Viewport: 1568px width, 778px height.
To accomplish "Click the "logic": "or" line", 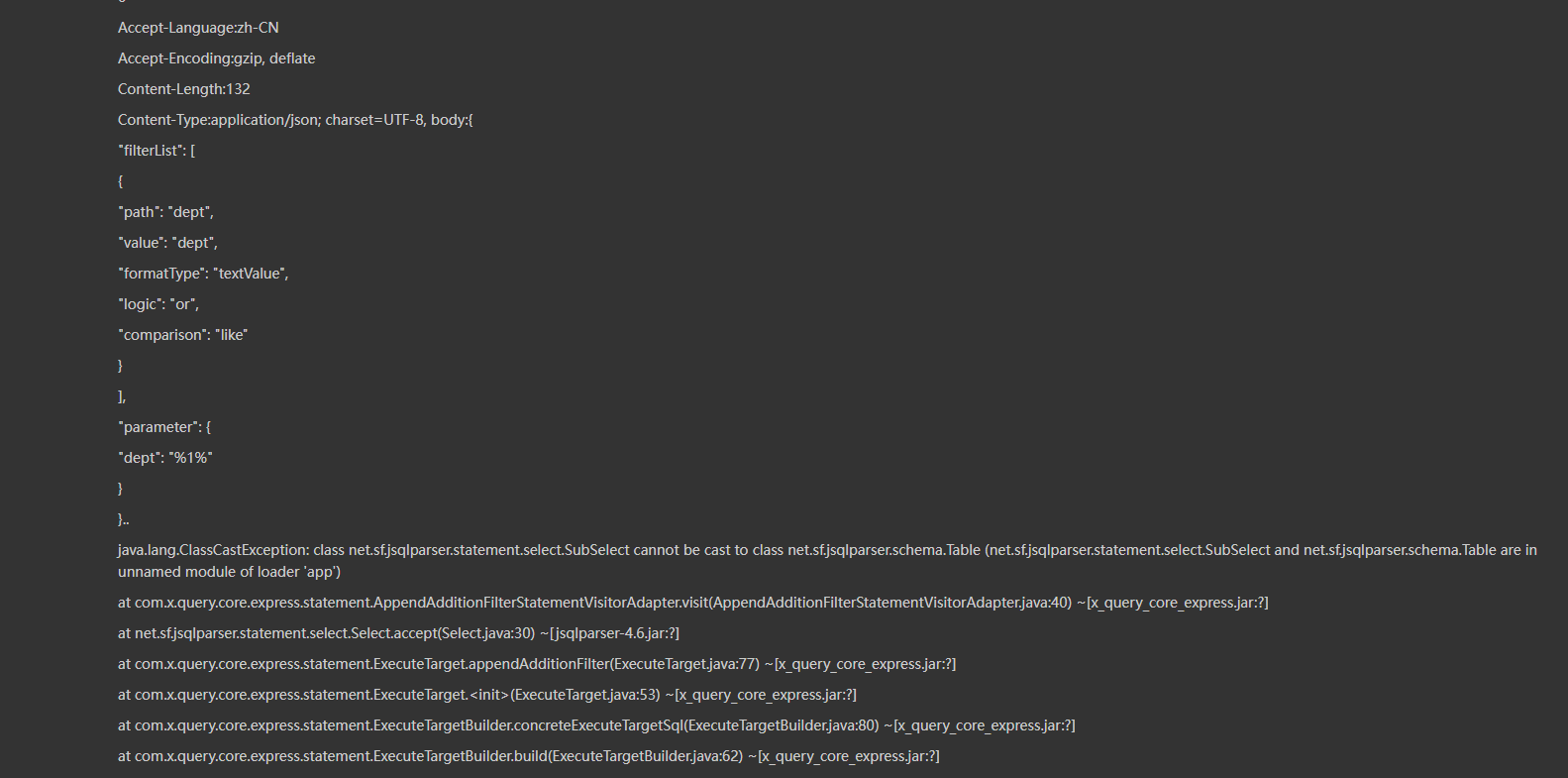I will click(158, 304).
